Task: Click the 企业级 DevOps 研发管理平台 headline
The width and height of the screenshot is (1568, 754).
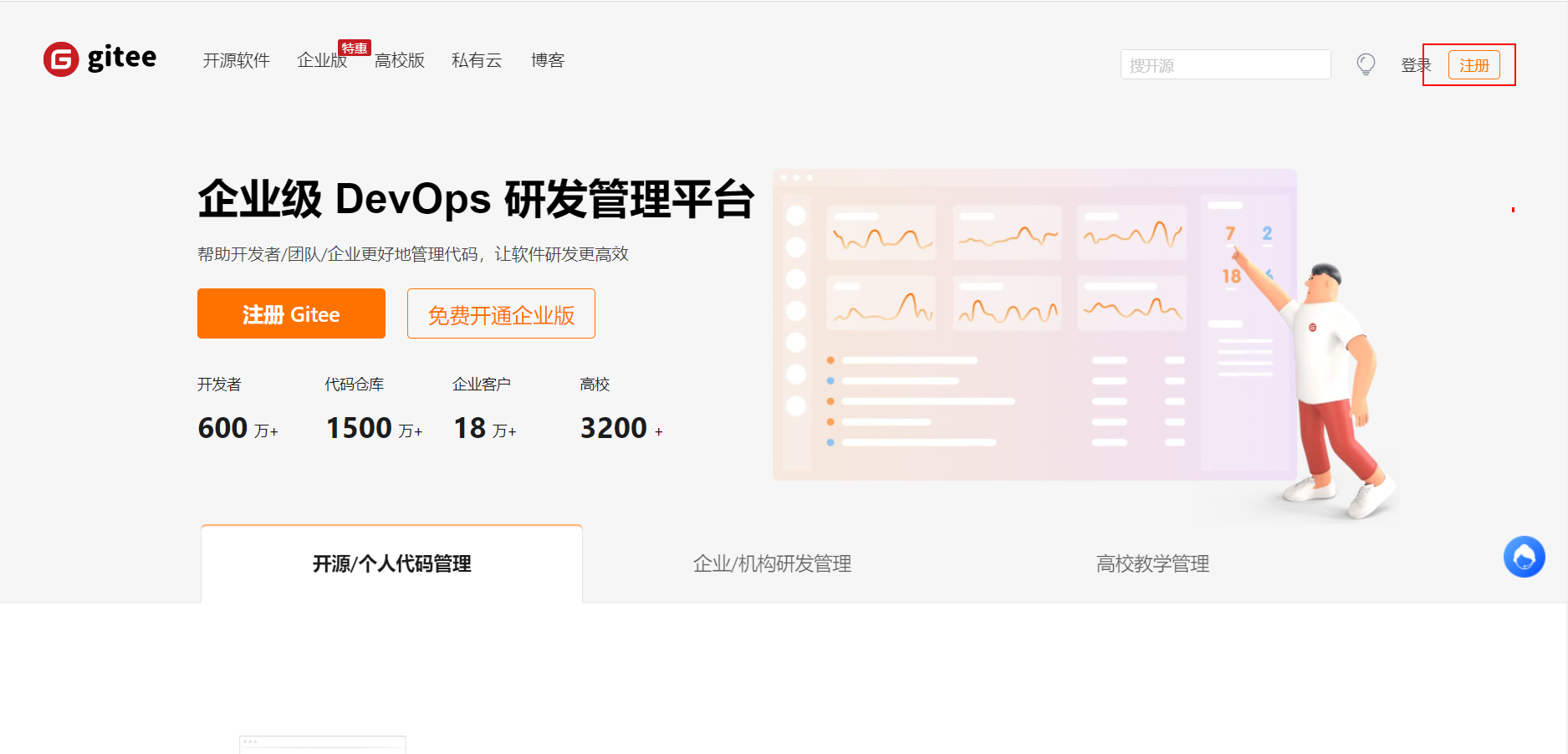Action: pos(476,199)
